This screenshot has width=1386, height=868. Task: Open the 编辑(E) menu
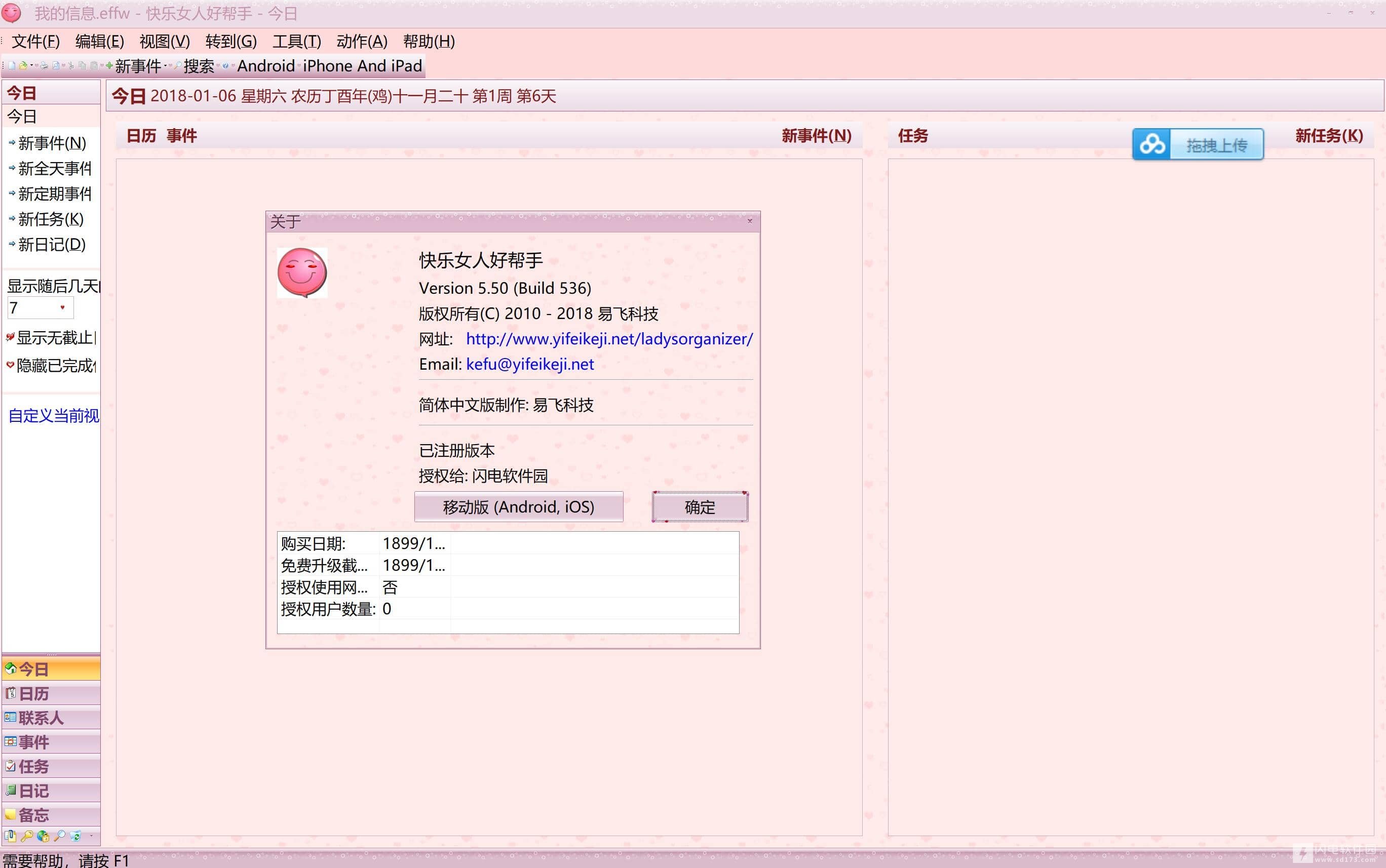99,42
